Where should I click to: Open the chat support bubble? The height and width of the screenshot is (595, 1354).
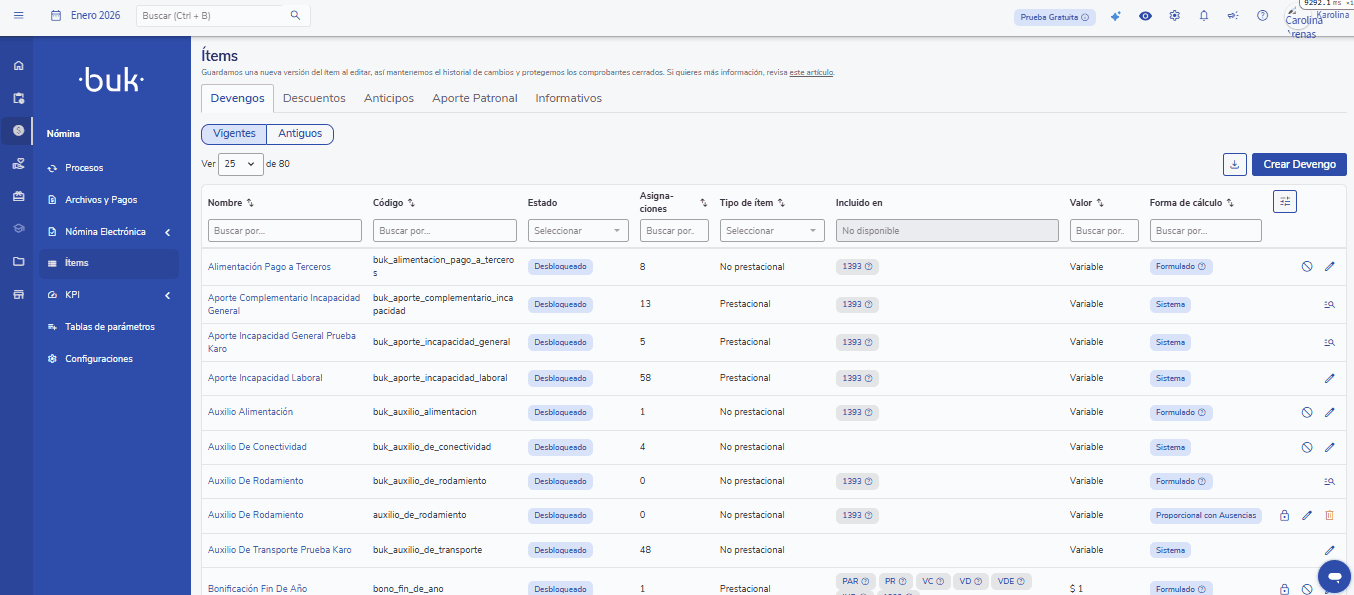pos(1333,576)
